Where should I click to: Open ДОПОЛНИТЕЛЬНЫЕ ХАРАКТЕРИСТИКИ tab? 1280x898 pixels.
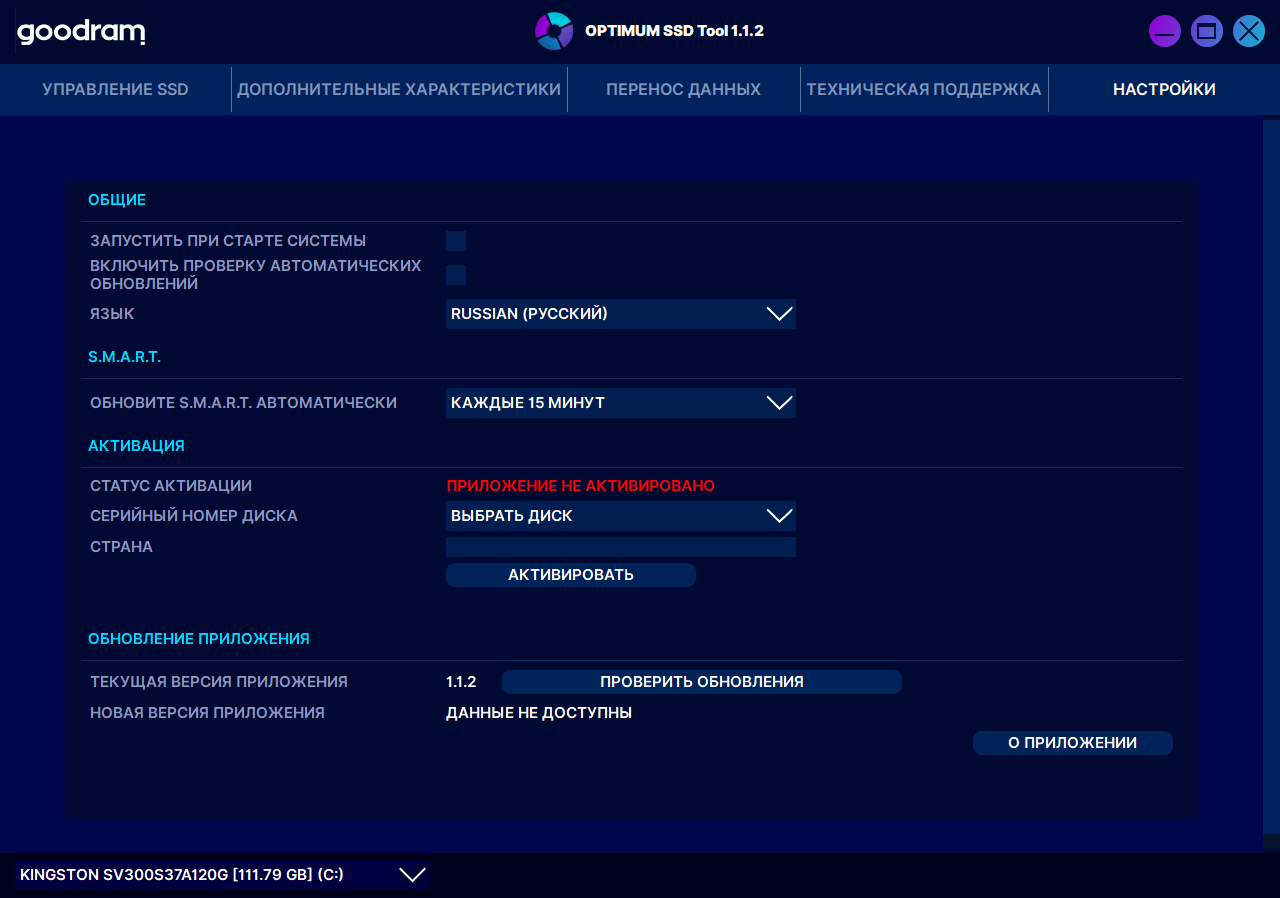pos(399,89)
